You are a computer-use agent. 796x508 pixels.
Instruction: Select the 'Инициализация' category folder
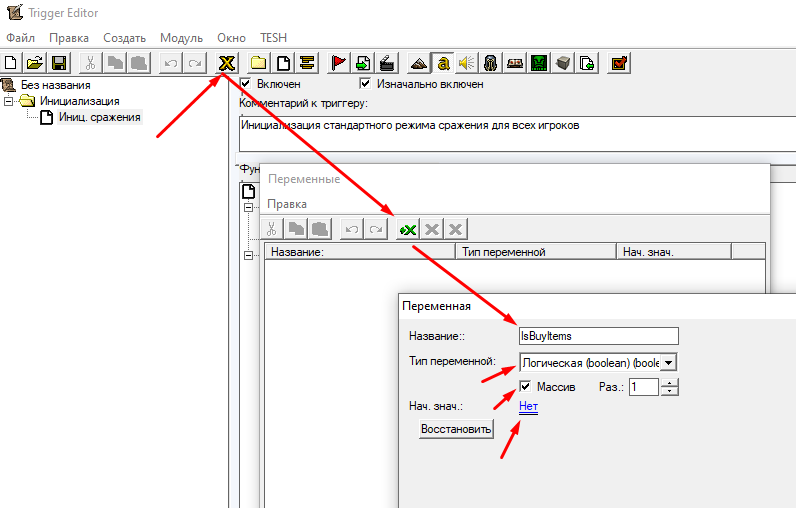point(80,101)
